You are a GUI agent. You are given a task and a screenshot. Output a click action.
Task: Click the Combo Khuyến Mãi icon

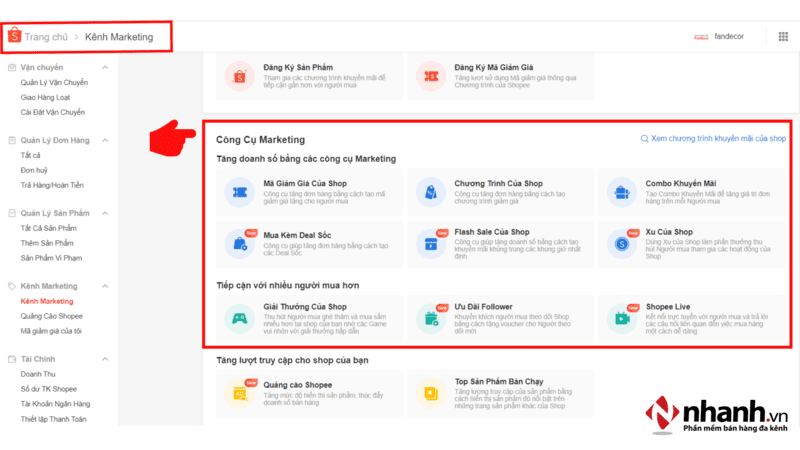[622, 191]
